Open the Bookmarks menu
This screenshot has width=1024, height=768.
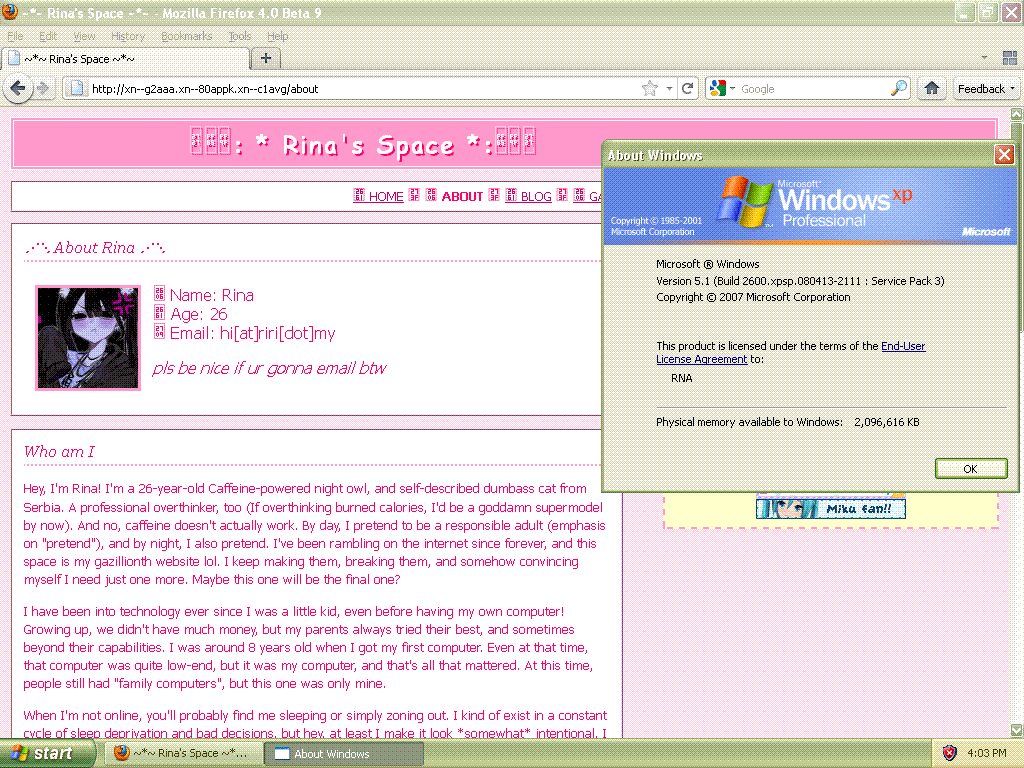[x=186, y=36]
